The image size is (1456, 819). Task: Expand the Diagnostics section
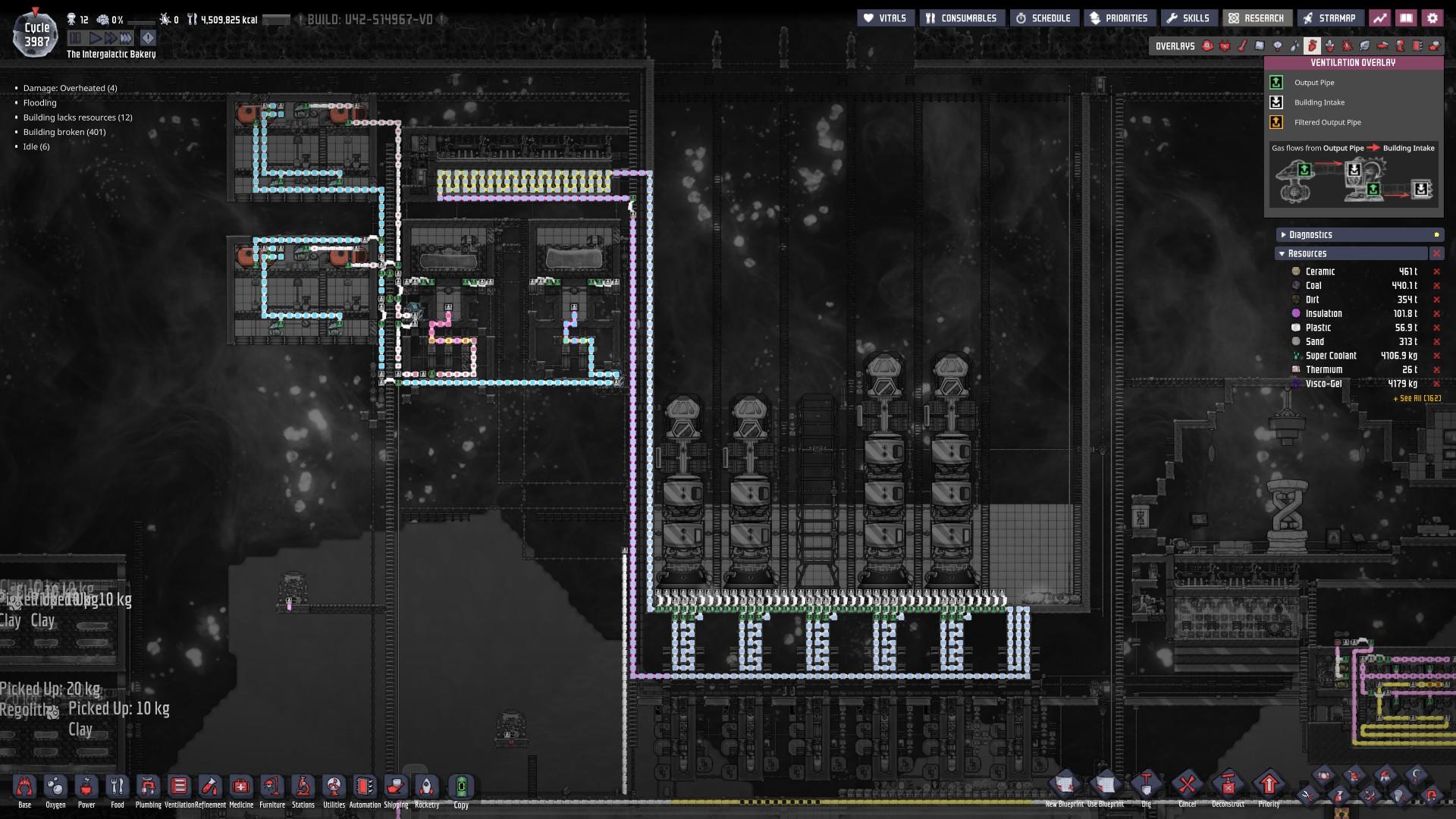1283,235
